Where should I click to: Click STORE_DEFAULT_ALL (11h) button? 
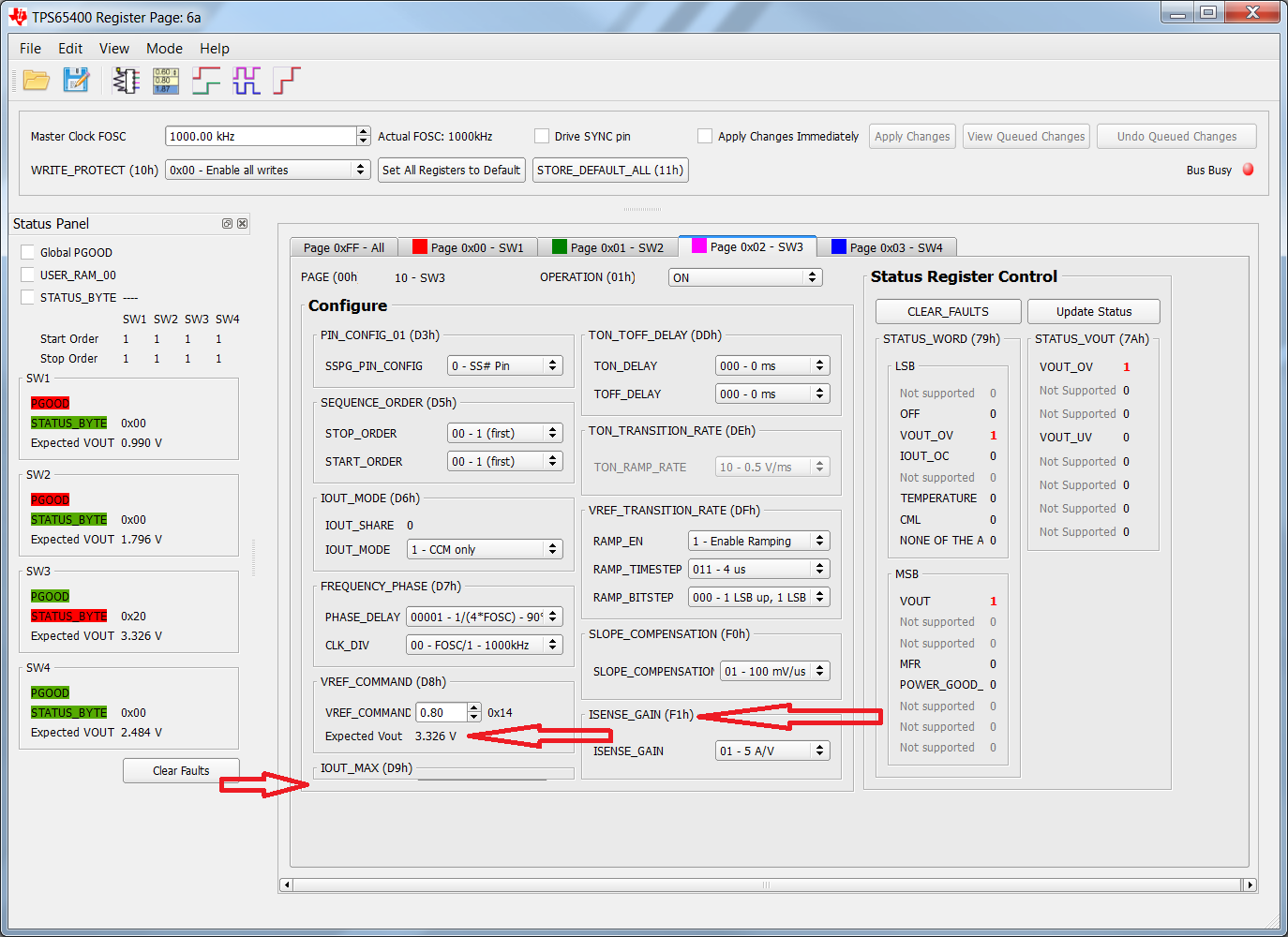pyautogui.click(x=610, y=170)
